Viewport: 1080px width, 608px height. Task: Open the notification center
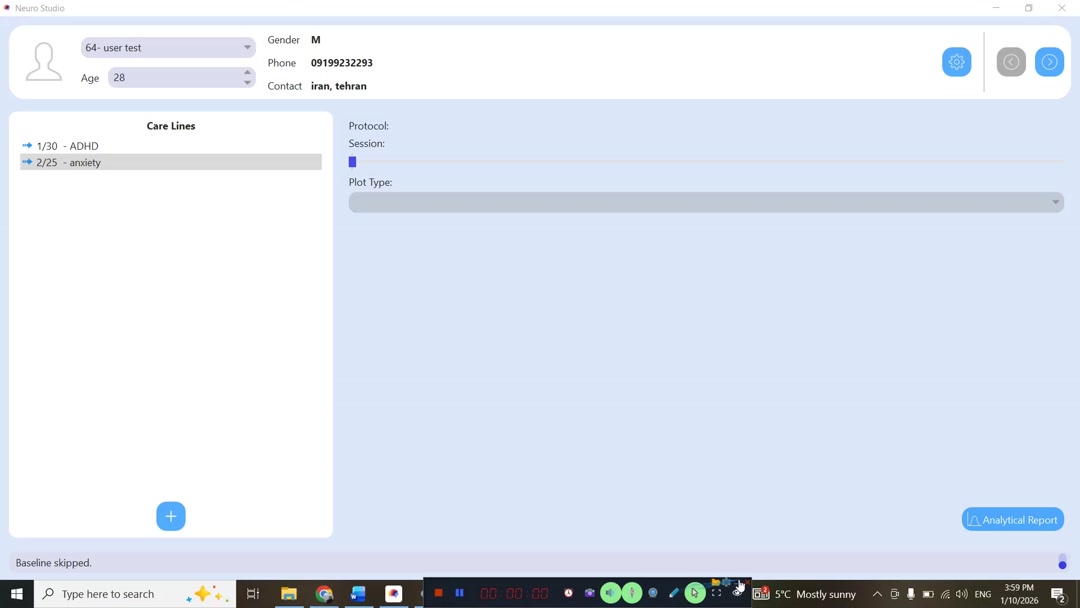click(1059, 594)
